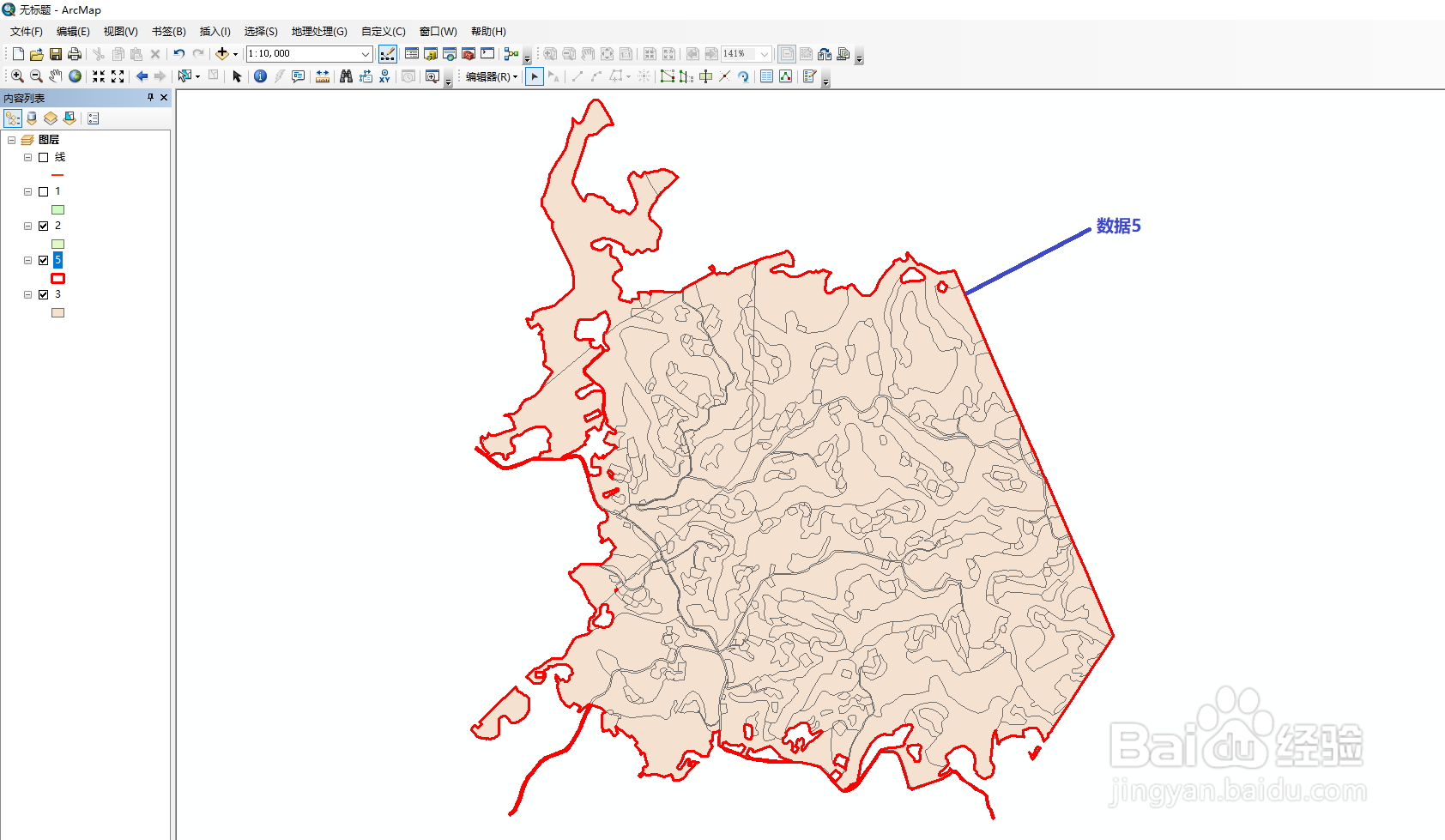The width and height of the screenshot is (1445, 840).
Task: Open the 文件(F) menu
Action: pyautogui.click(x=27, y=32)
